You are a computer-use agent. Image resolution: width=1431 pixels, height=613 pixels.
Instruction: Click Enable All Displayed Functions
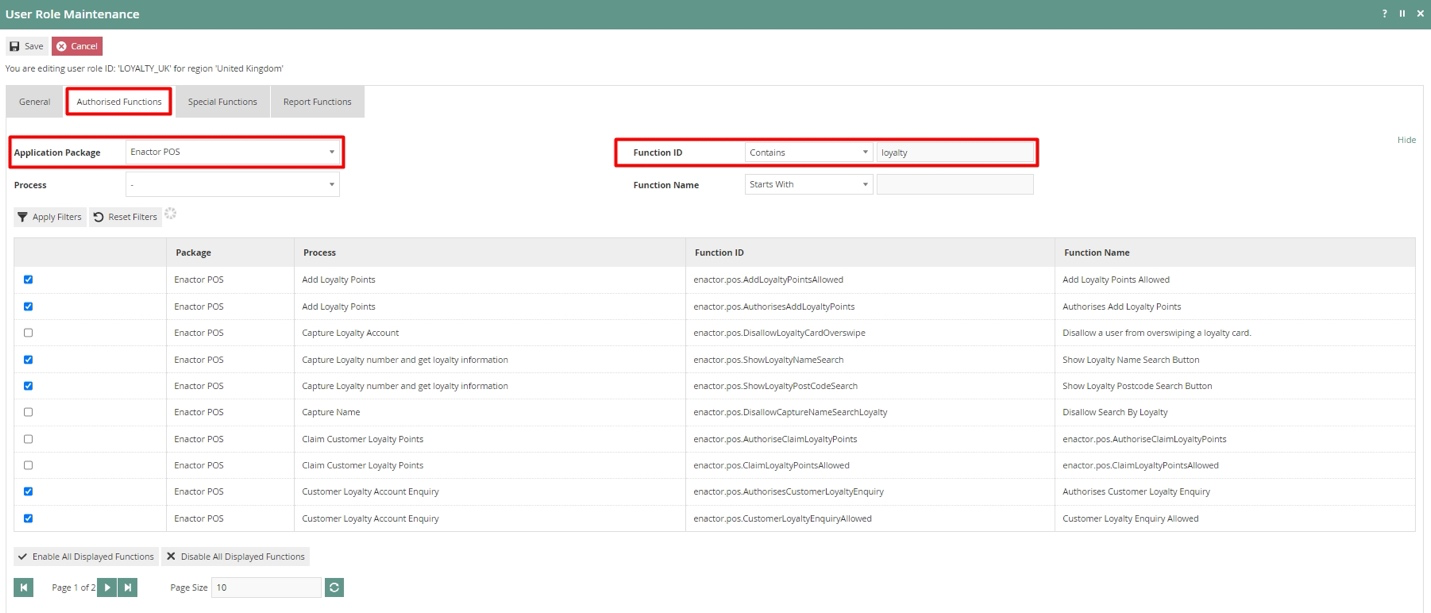[x=86, y=556]
